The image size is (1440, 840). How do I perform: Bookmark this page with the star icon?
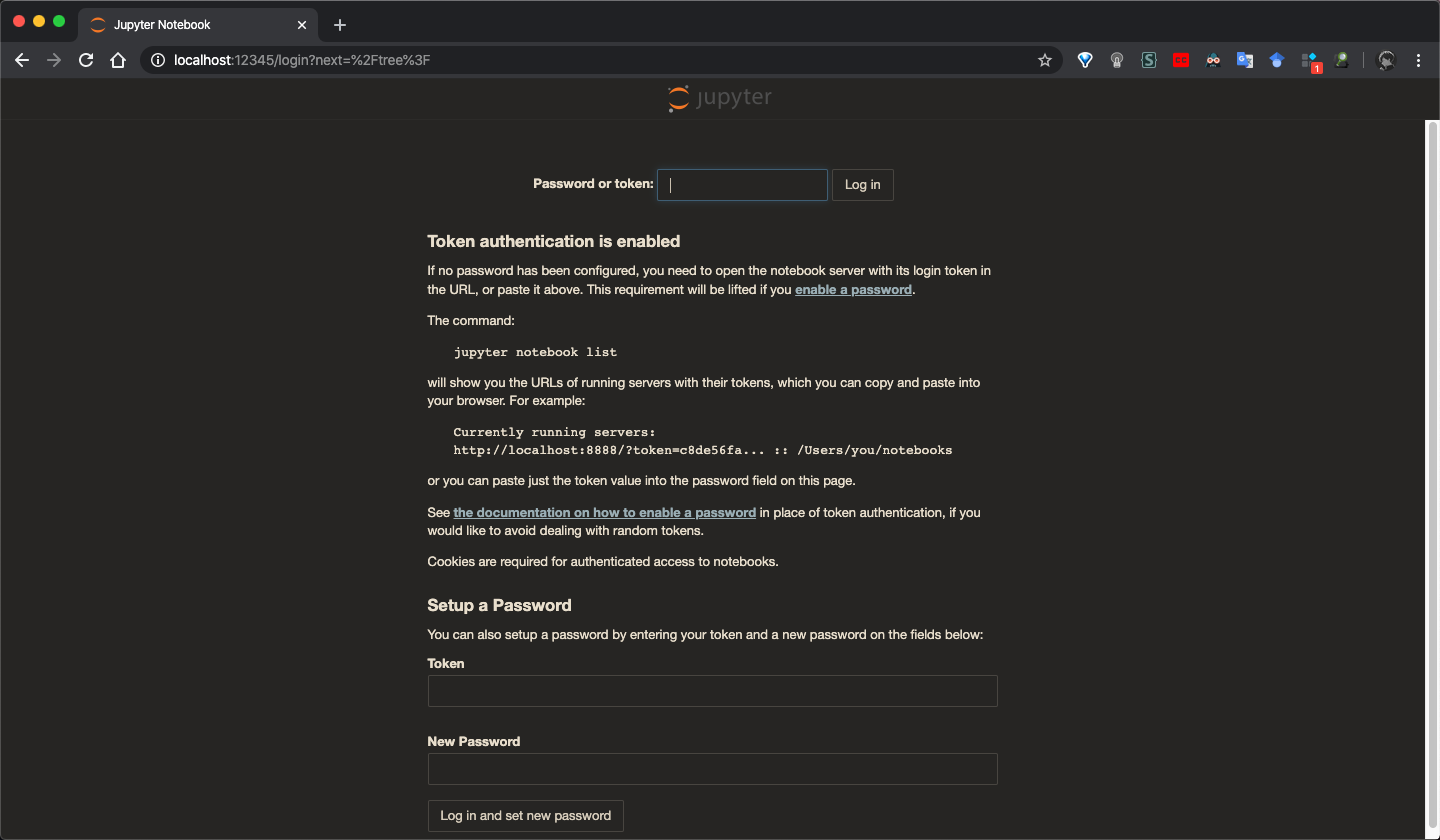1045,60
